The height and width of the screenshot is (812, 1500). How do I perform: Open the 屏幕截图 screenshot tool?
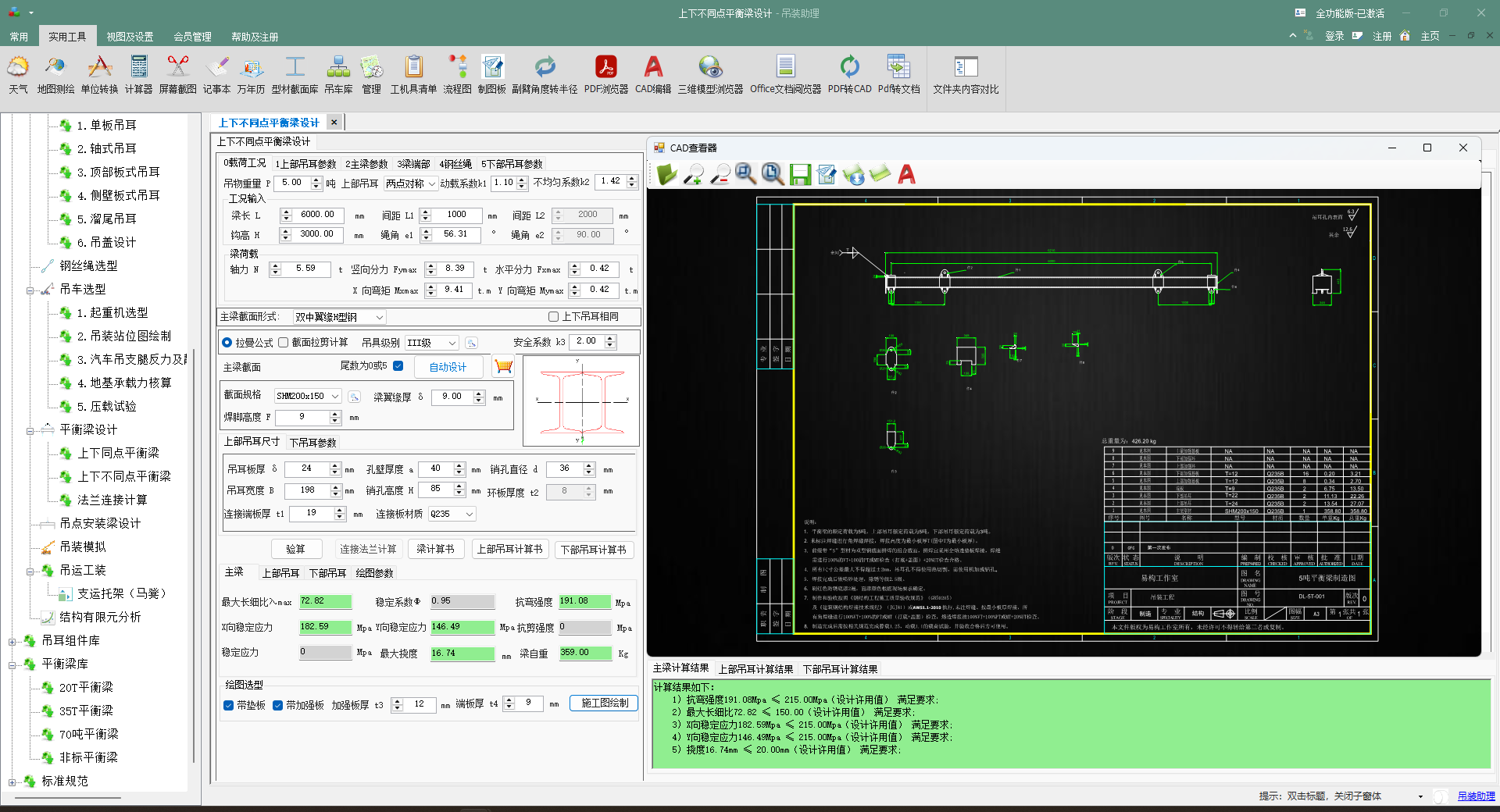pos(177,75)
